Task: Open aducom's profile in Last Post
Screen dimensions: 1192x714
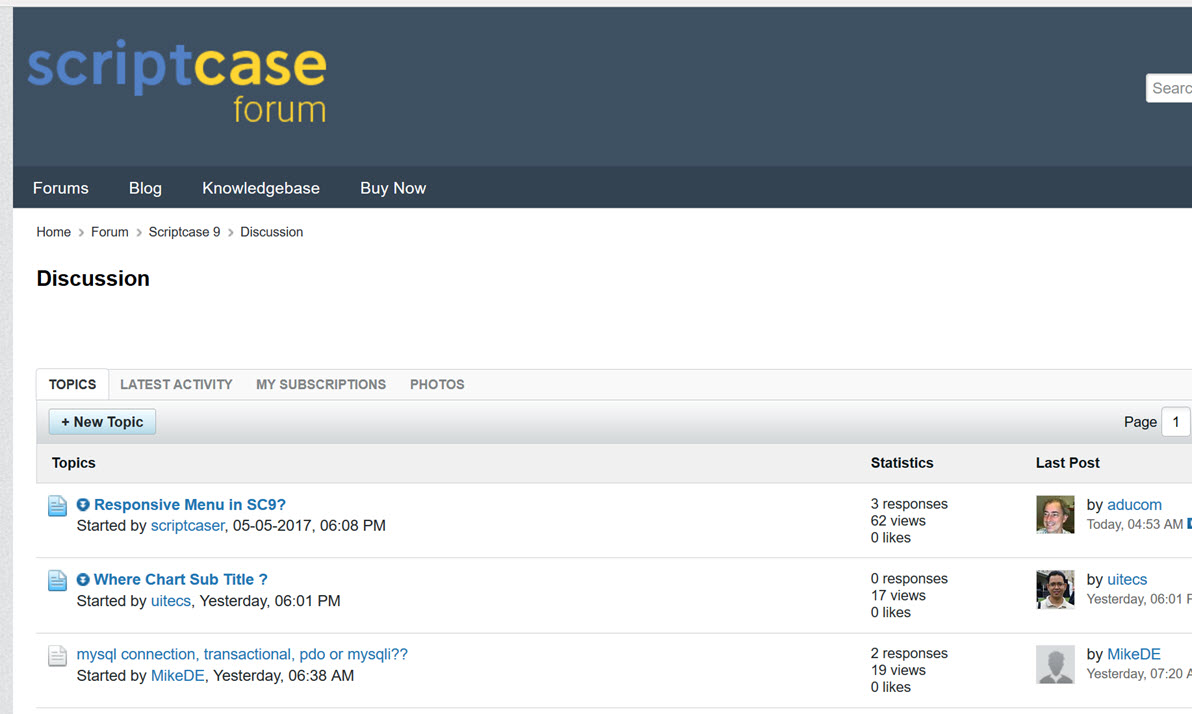Action: point(1134,505)
